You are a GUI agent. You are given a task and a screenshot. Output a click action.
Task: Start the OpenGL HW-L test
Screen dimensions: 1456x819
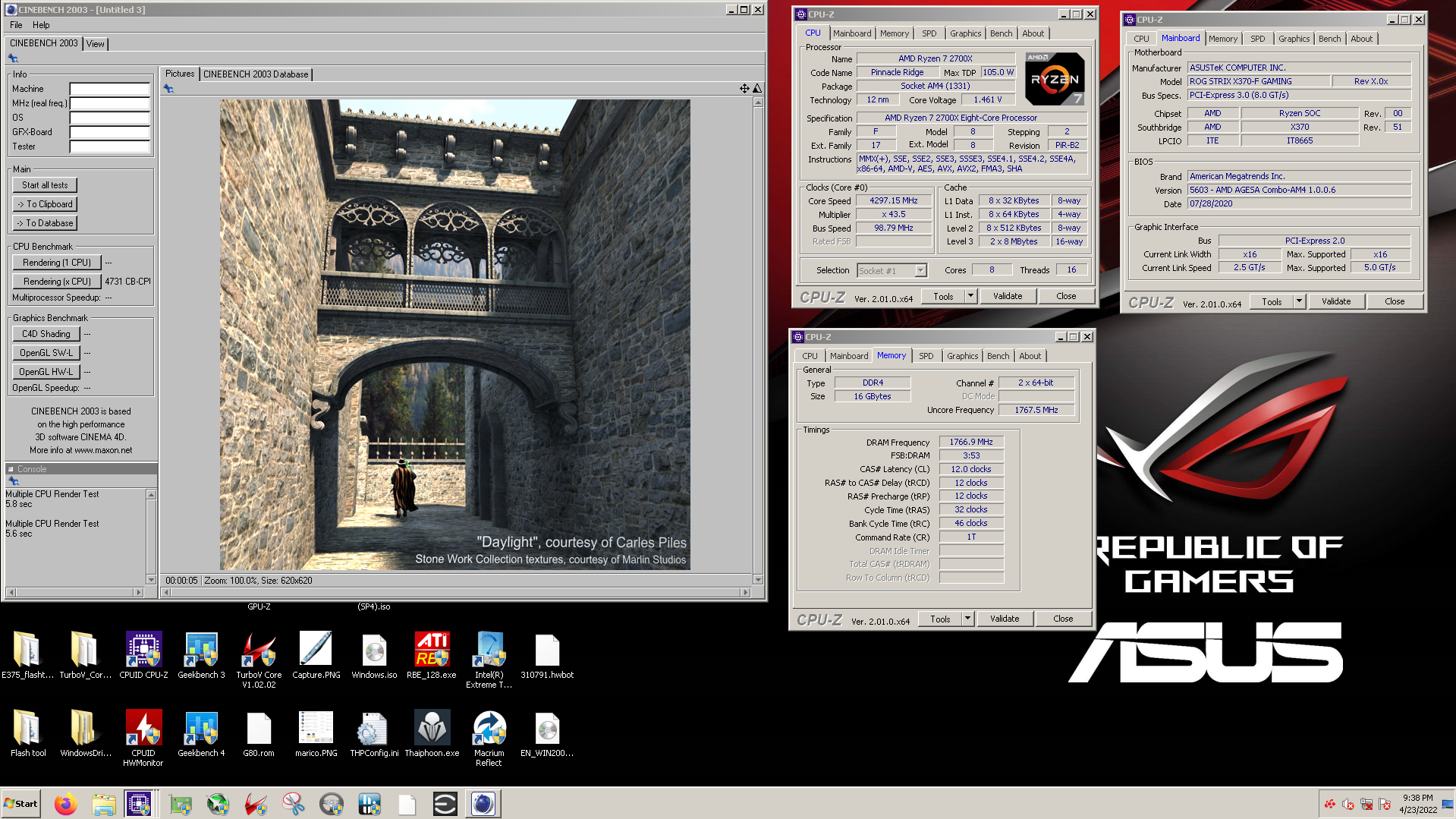[46, 372]
